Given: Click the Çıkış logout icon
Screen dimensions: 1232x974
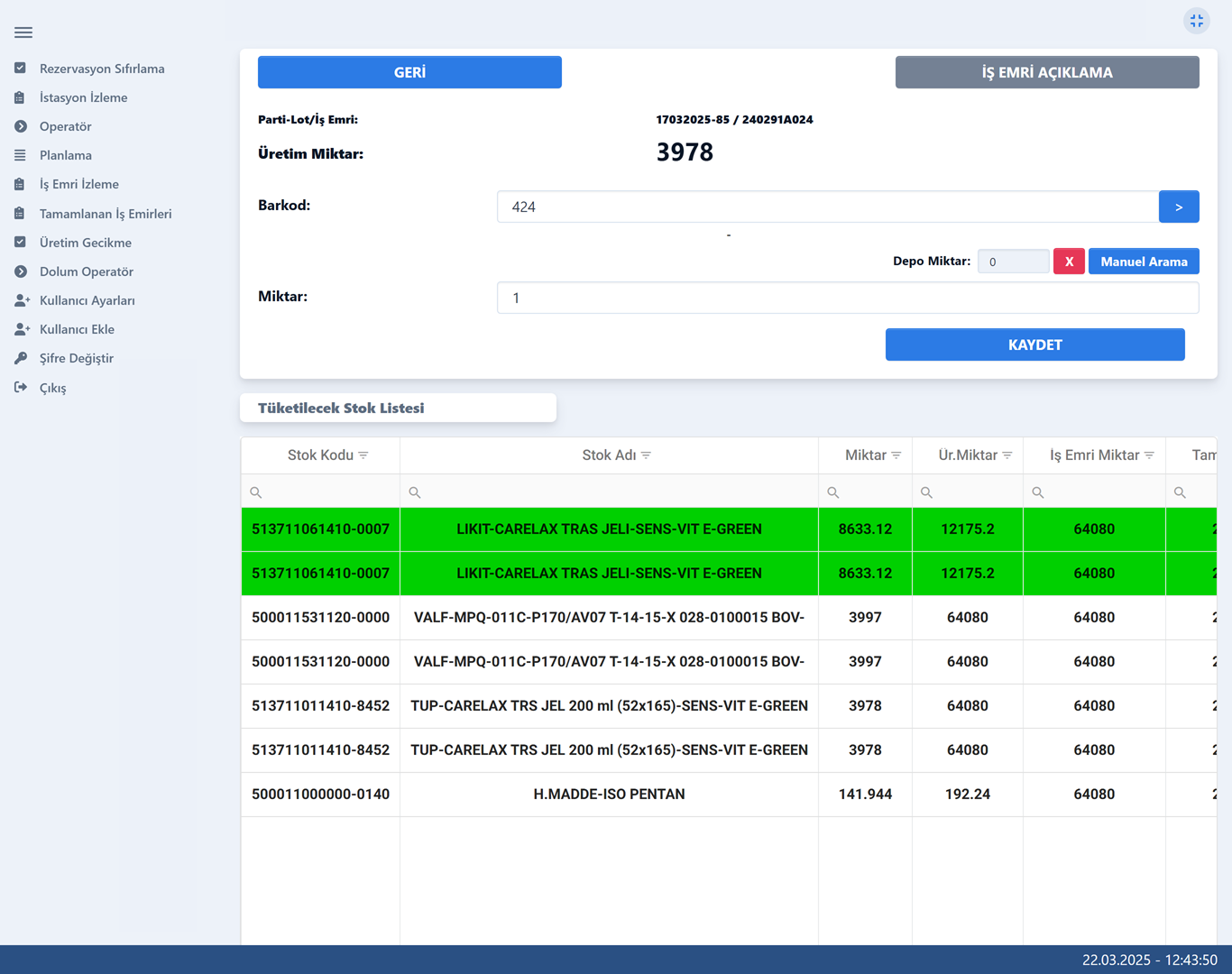Looking at the screenshot, I should [21, 388].
